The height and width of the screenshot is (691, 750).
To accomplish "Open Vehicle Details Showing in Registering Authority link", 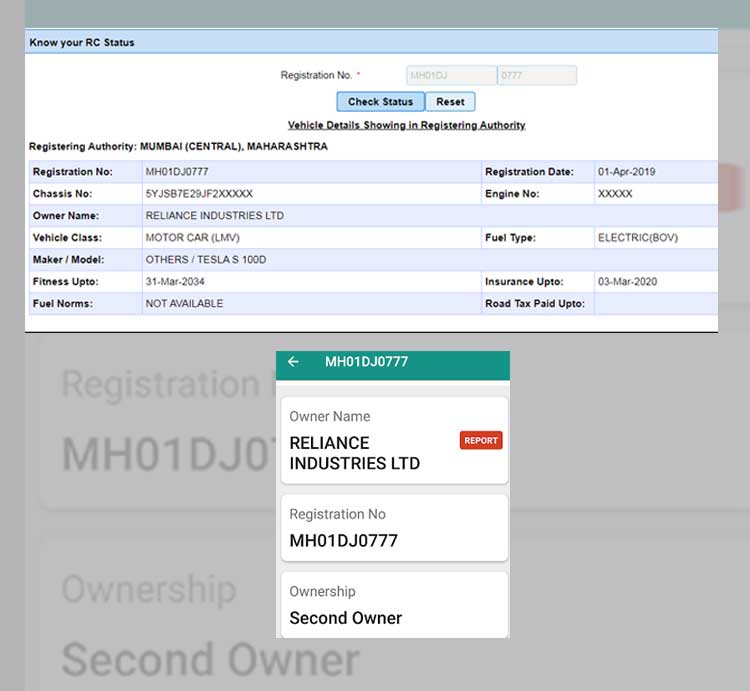I will pyautogui.click(x=406, y=126).
